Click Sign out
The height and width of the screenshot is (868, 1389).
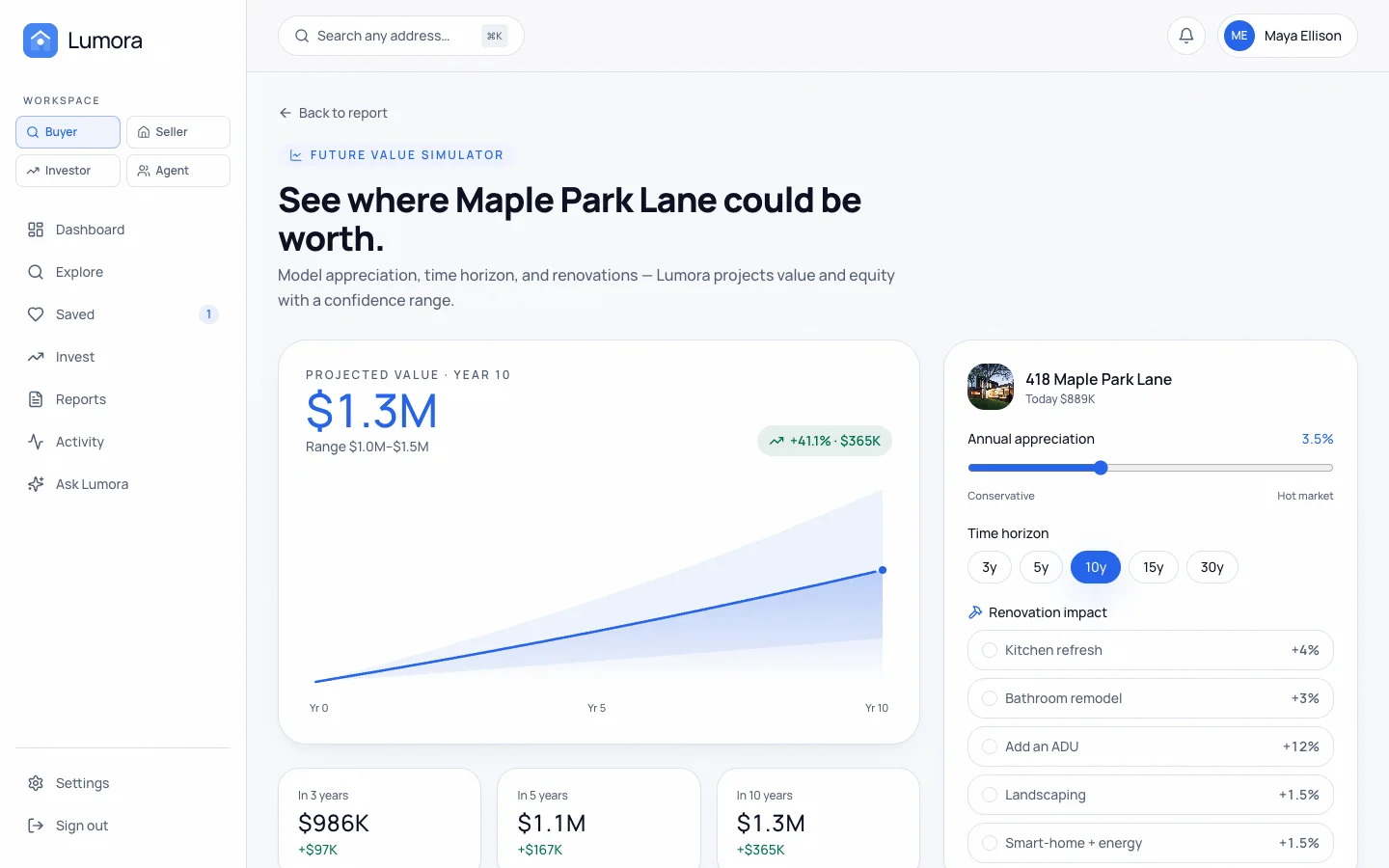(123, 826)
